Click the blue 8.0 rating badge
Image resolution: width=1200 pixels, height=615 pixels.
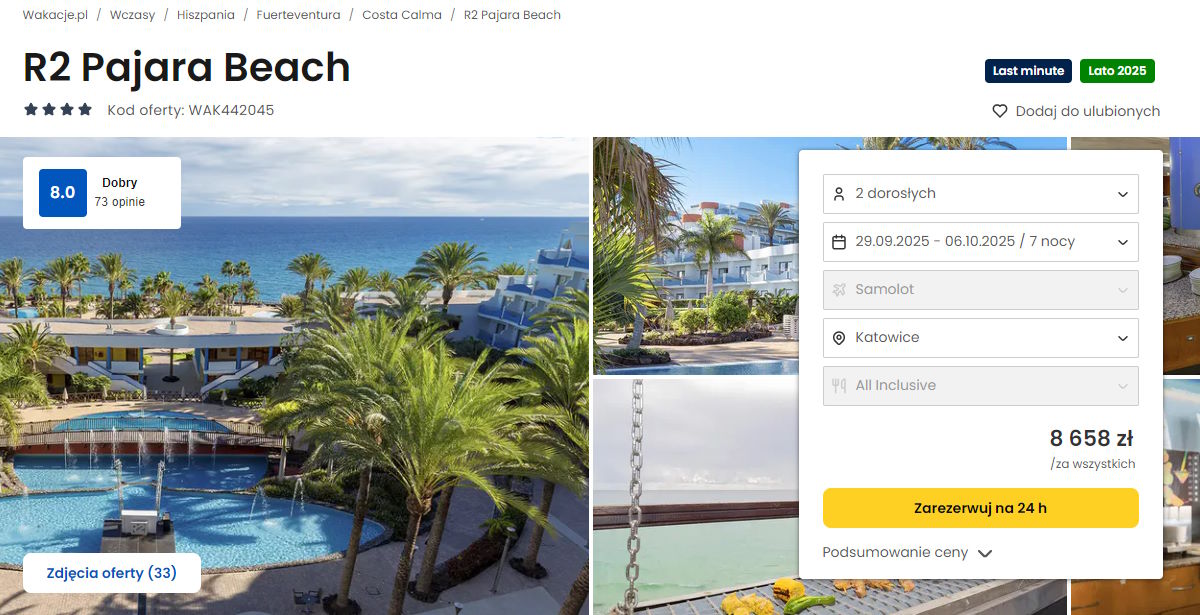pos(63,193)
